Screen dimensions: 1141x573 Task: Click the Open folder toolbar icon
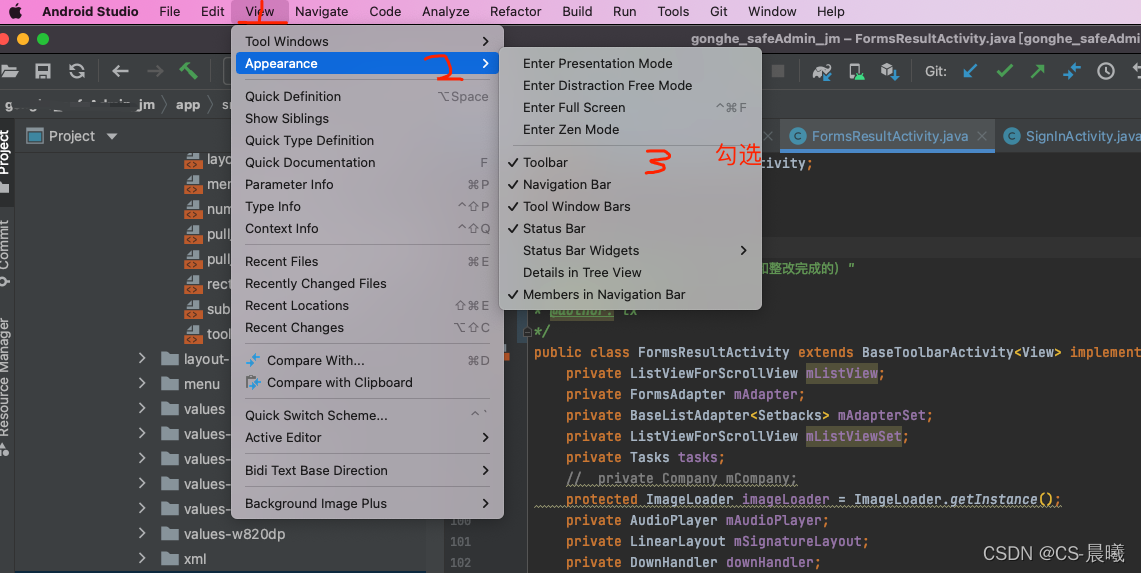click(9, 71)
